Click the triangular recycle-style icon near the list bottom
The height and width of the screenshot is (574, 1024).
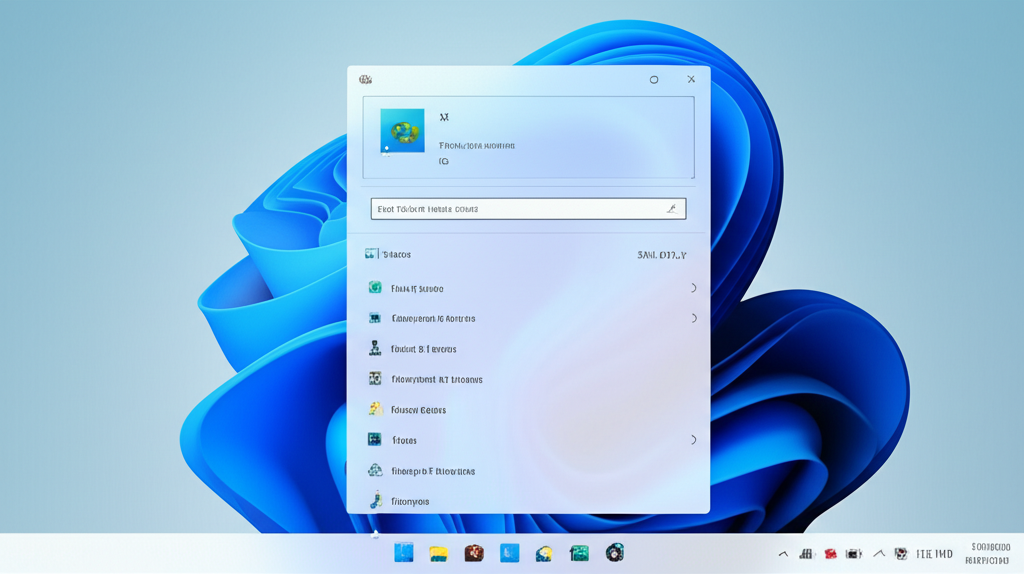pos(375,470)
